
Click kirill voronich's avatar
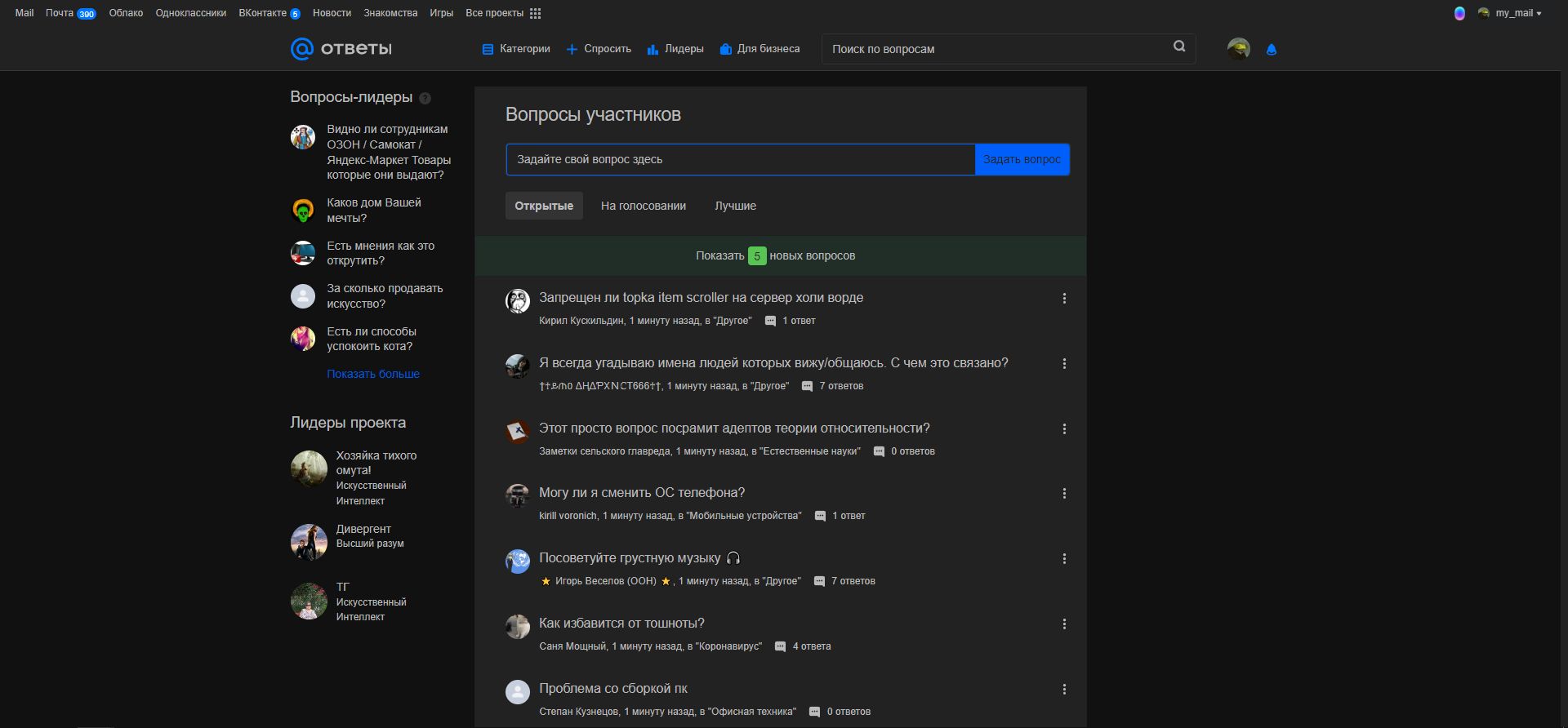[x=518, y=496]
